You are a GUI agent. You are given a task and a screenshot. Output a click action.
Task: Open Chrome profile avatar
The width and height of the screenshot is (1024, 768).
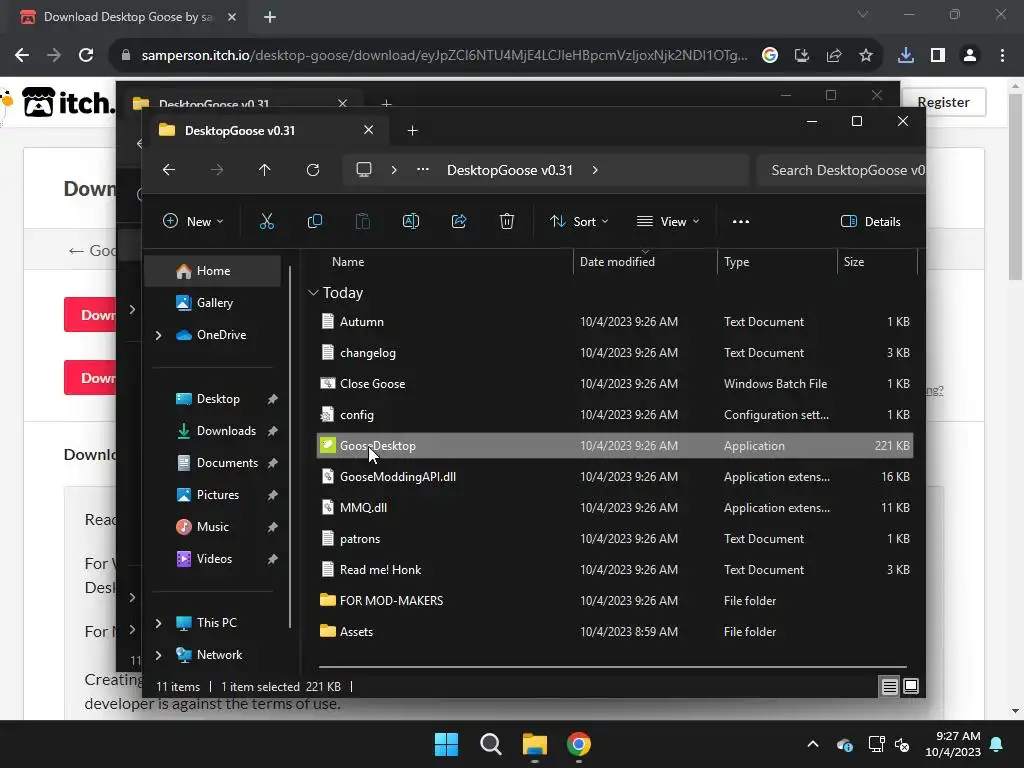pos(970,56)
